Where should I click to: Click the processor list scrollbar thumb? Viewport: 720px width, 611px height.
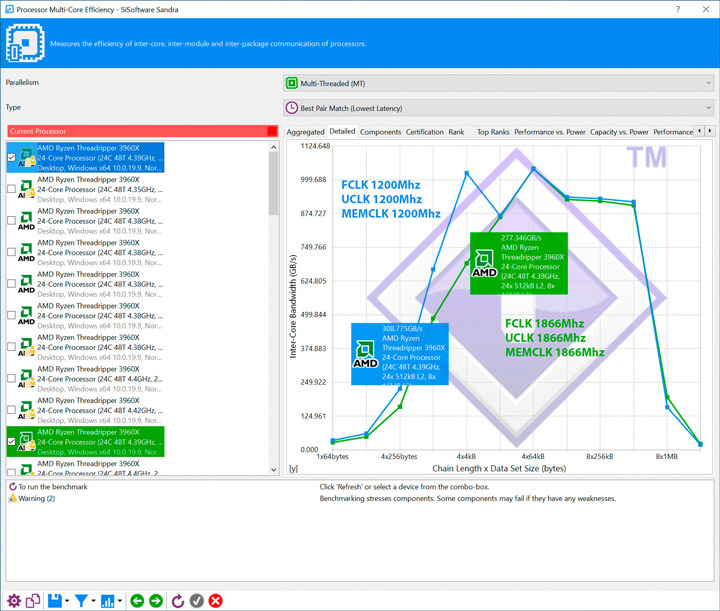[274, 183]
